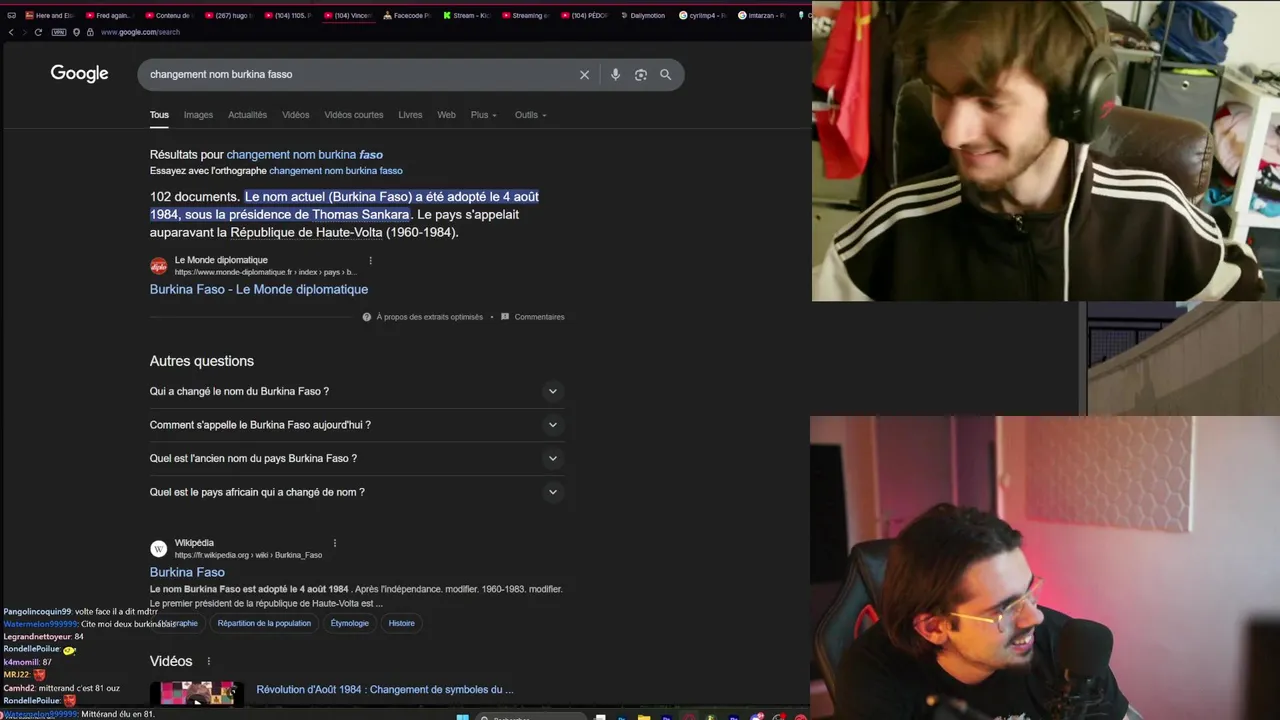
Task: Open the Plus dropdown in search filters
Action: pyautogui.click(x=484, y=115)
